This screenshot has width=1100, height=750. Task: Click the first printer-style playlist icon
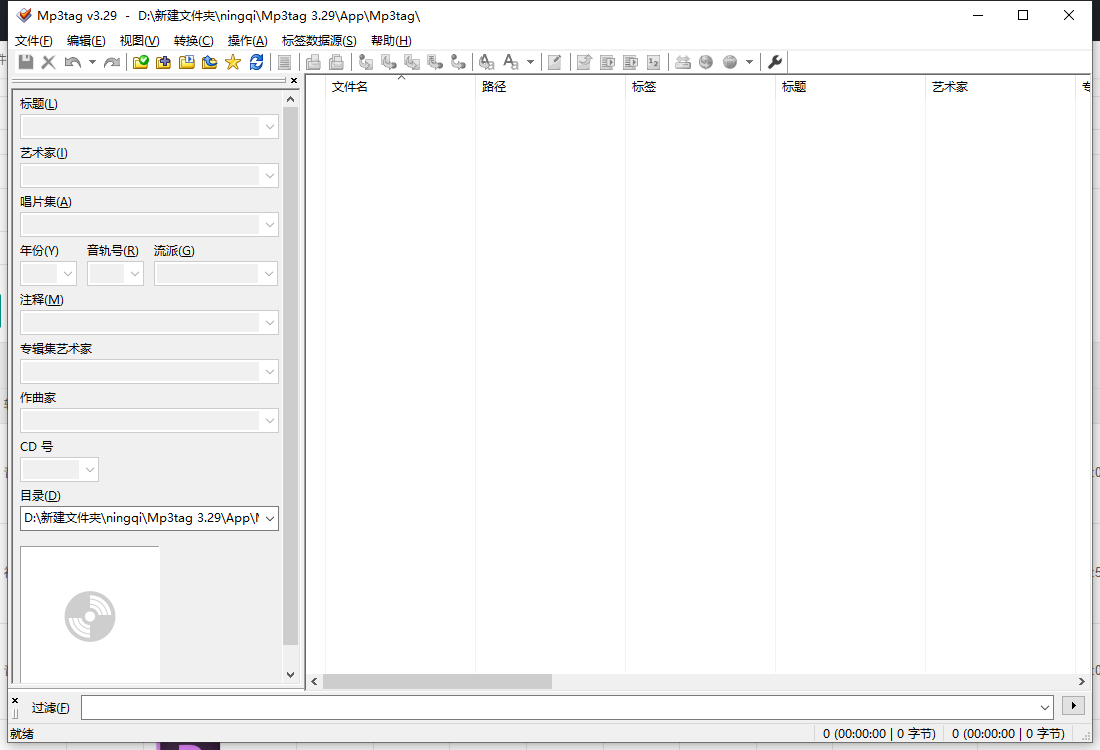coord(314,62)
